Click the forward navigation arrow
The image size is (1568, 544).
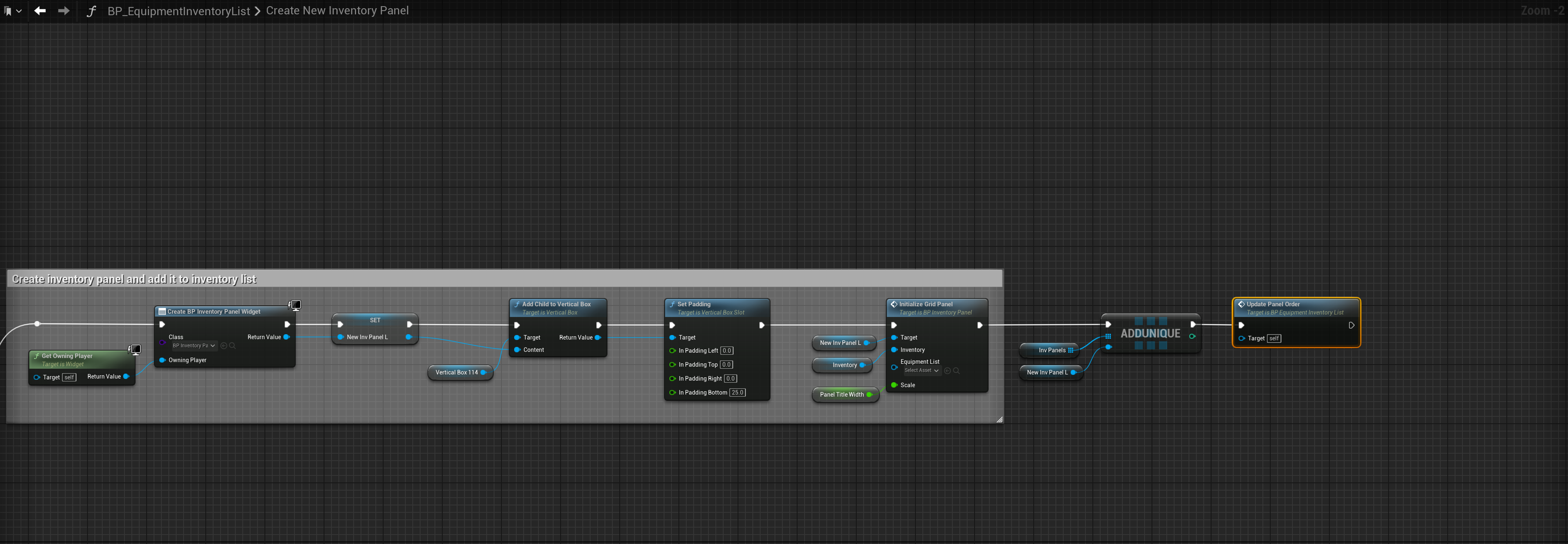63,11
